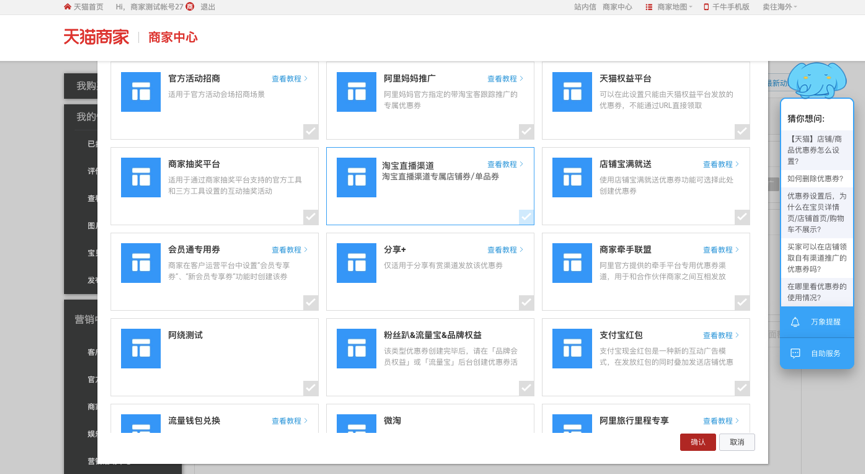Open 查看教程 for 淘宝直播渠道
The image size is (865, 474).
tap(505, 164)
